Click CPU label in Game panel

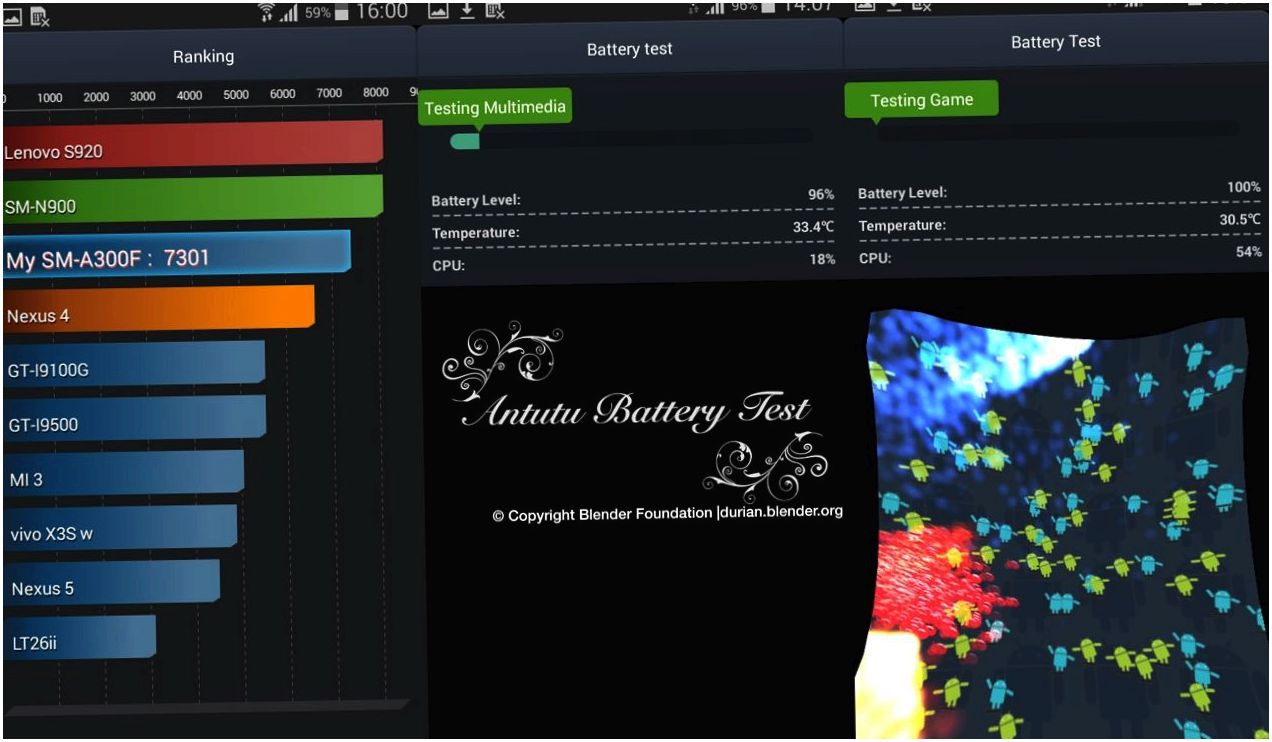(875, 258)
